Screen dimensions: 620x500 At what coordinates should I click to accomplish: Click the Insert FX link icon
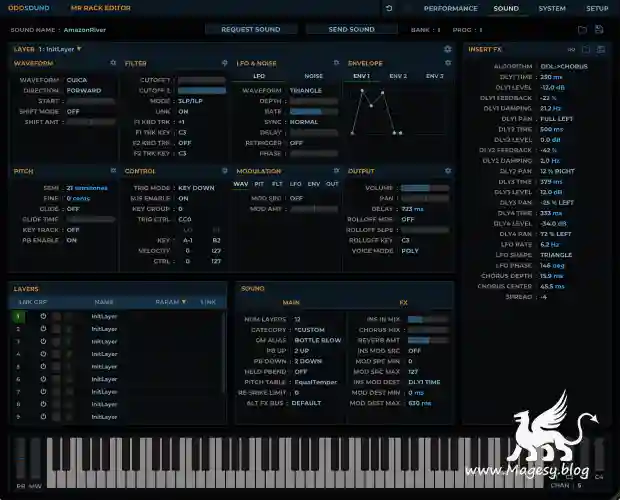click(571, 49)
